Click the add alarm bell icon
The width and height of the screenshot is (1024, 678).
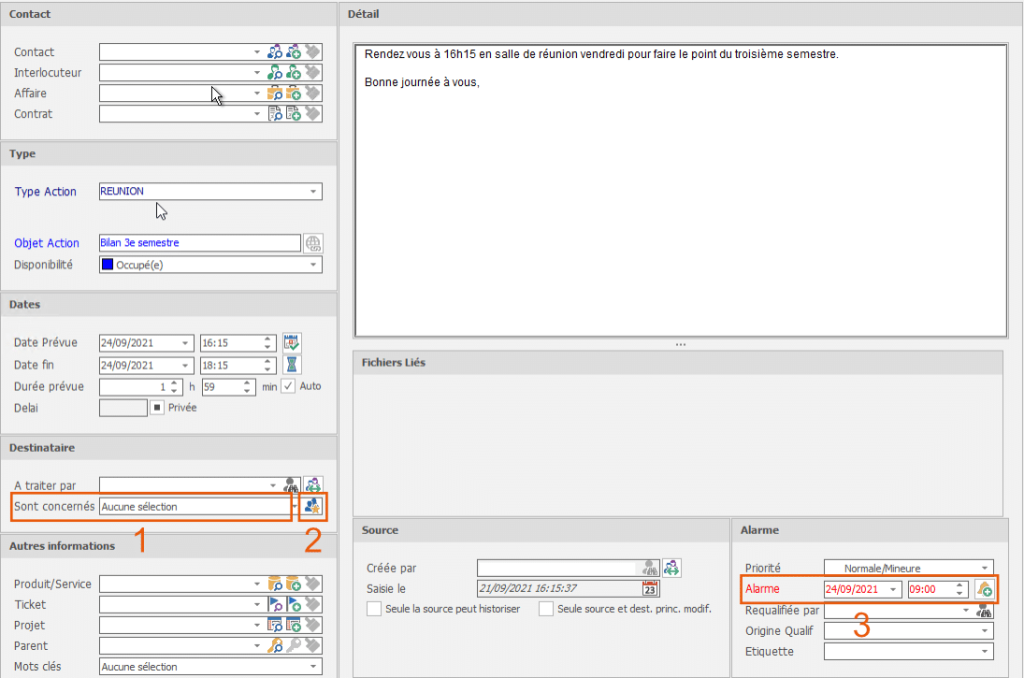pyautogui.click(x=984, y=590)
